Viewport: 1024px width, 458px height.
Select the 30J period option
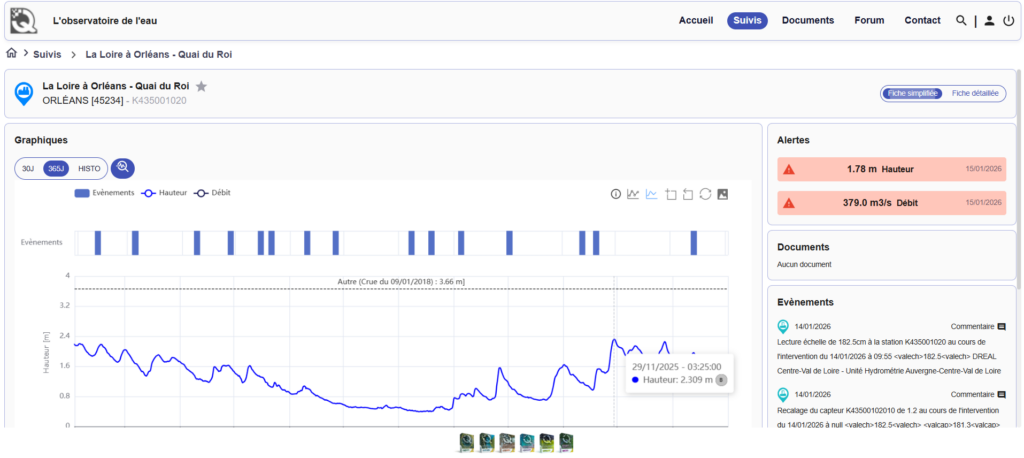(29, 169)
